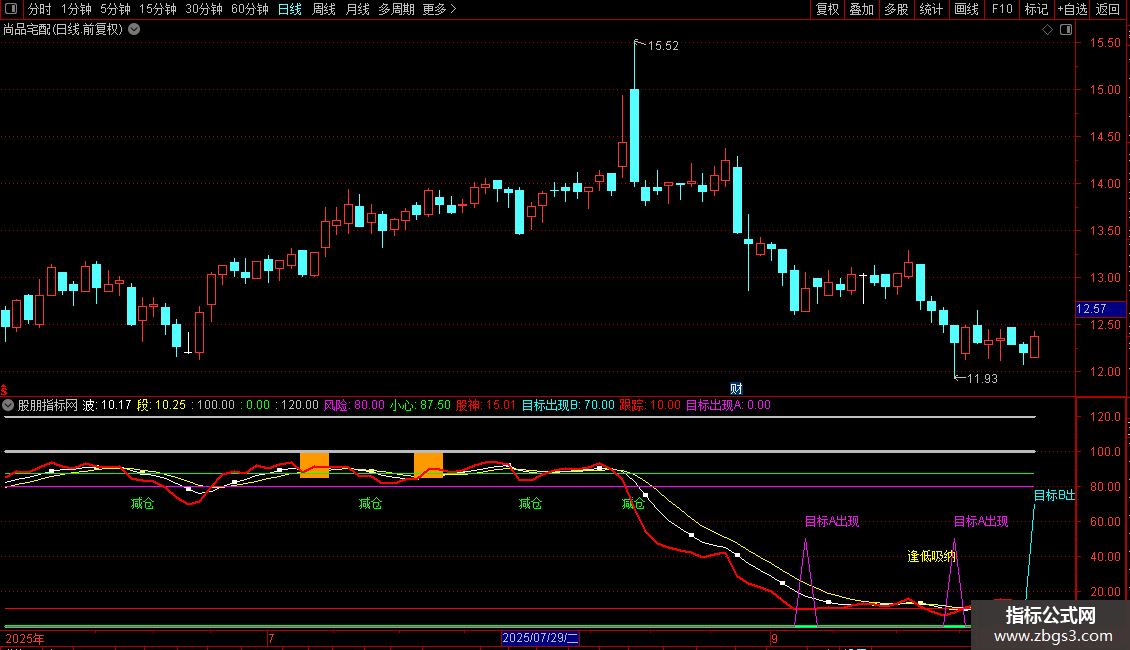The height and width of the screenshot is (650, 1130).
Task: Expand the 尚品宅配 title dropdown arrow
Action: 134,30
